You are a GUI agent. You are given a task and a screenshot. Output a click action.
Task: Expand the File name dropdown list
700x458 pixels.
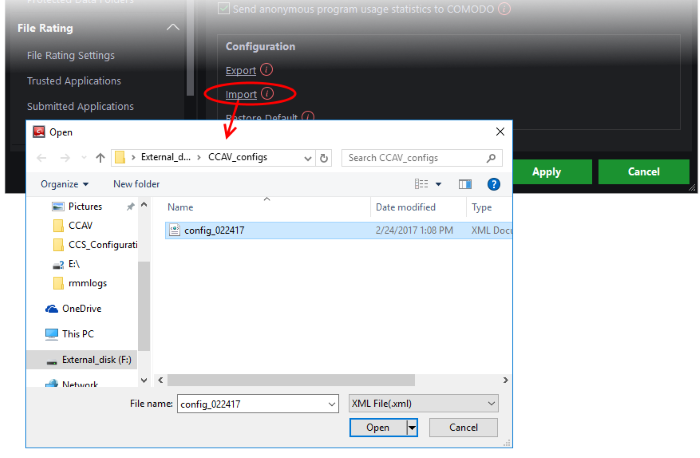click(x=331, y=403)
